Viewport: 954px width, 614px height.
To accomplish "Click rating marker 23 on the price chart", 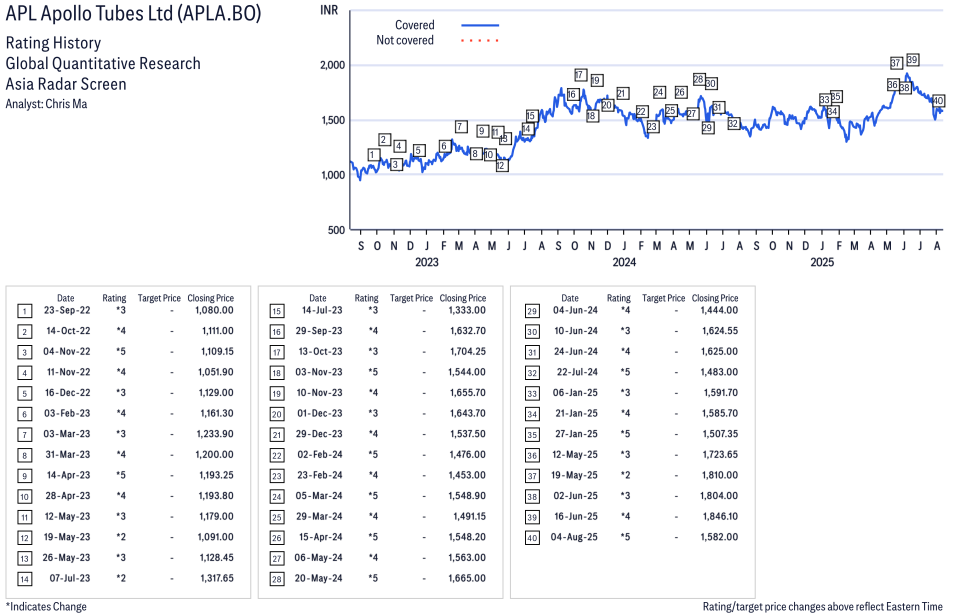I will pyautogui.click(x=652, y=127).
